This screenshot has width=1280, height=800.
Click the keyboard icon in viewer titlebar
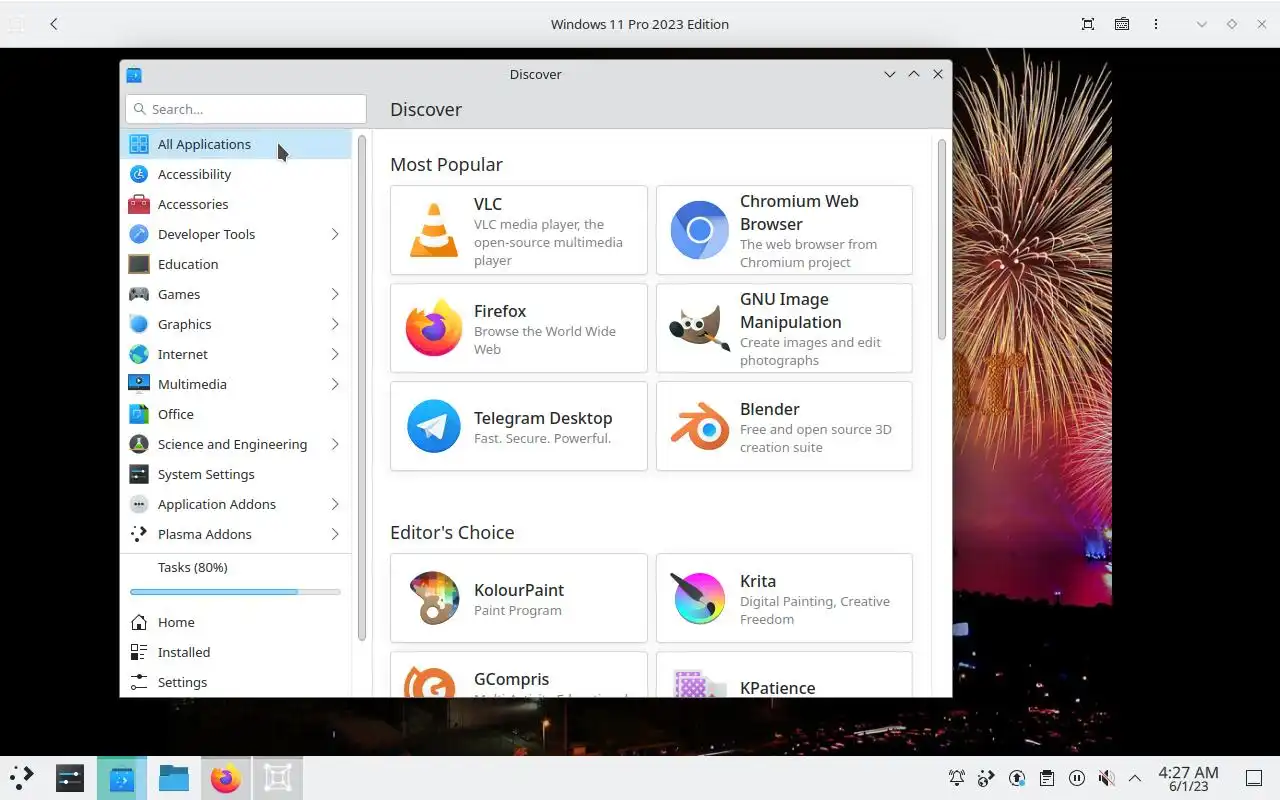[x=1122, y=24]
